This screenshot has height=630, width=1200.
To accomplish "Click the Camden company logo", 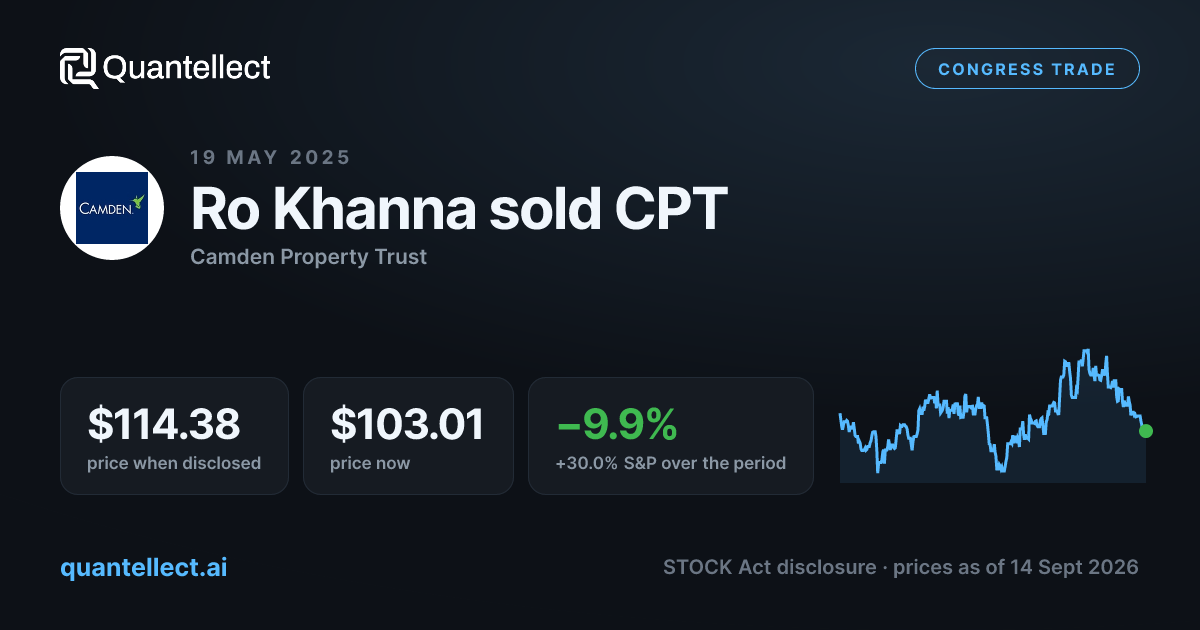I will coord(112,208).
